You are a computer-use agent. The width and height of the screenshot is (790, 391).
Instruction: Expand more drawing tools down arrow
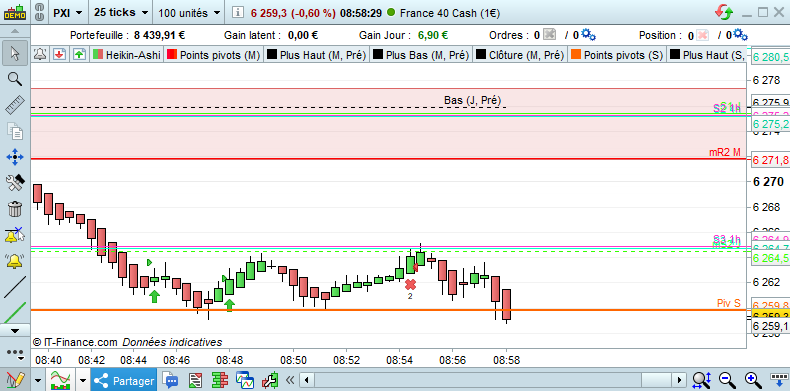(15, 331)
